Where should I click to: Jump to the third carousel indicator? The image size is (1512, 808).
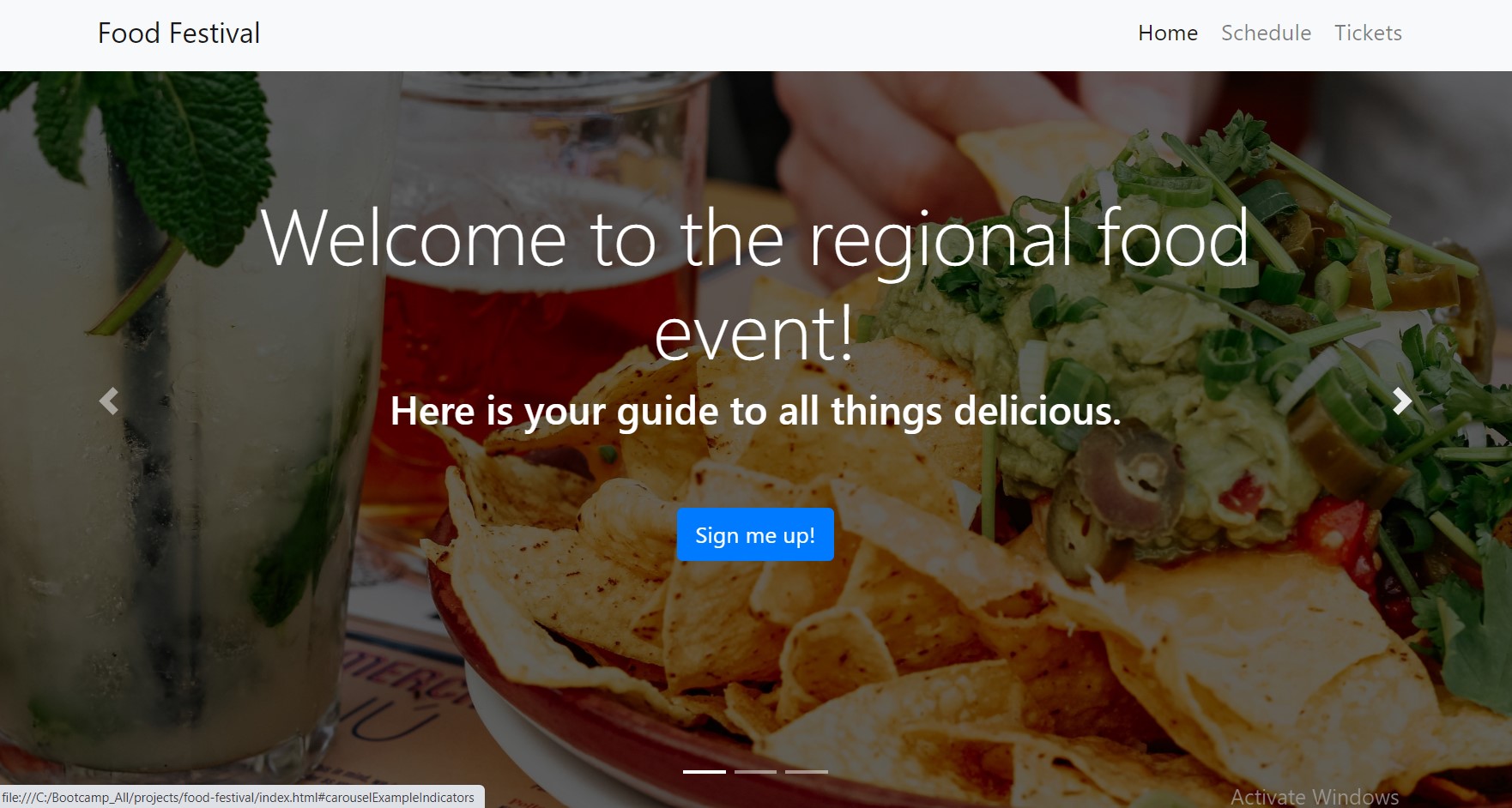click(x=807, y=772)
